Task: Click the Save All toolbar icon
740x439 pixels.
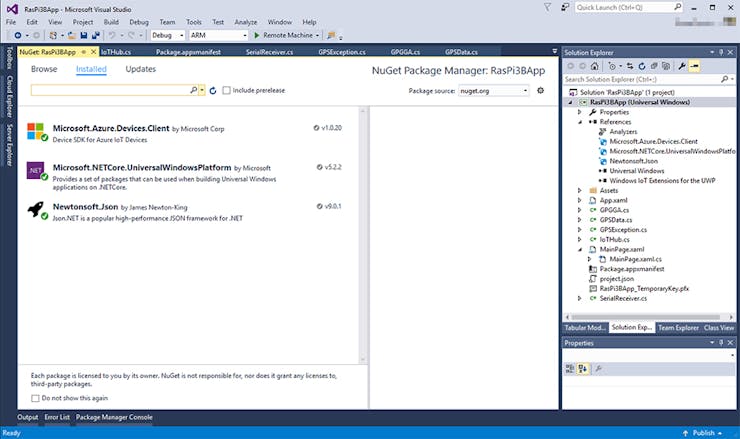Action: click(x=96, y=35)
